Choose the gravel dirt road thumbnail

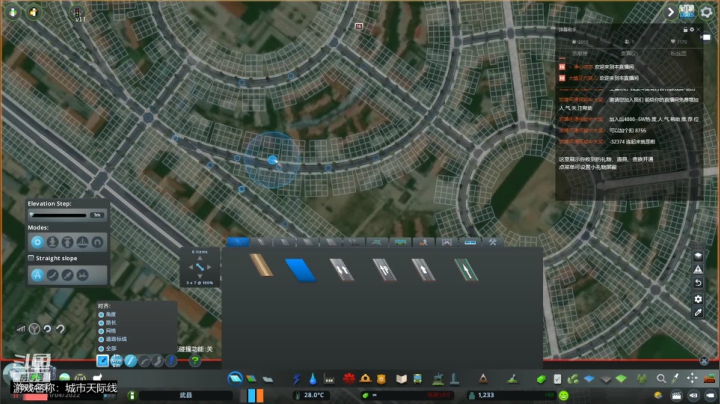[x=261, y=265]
